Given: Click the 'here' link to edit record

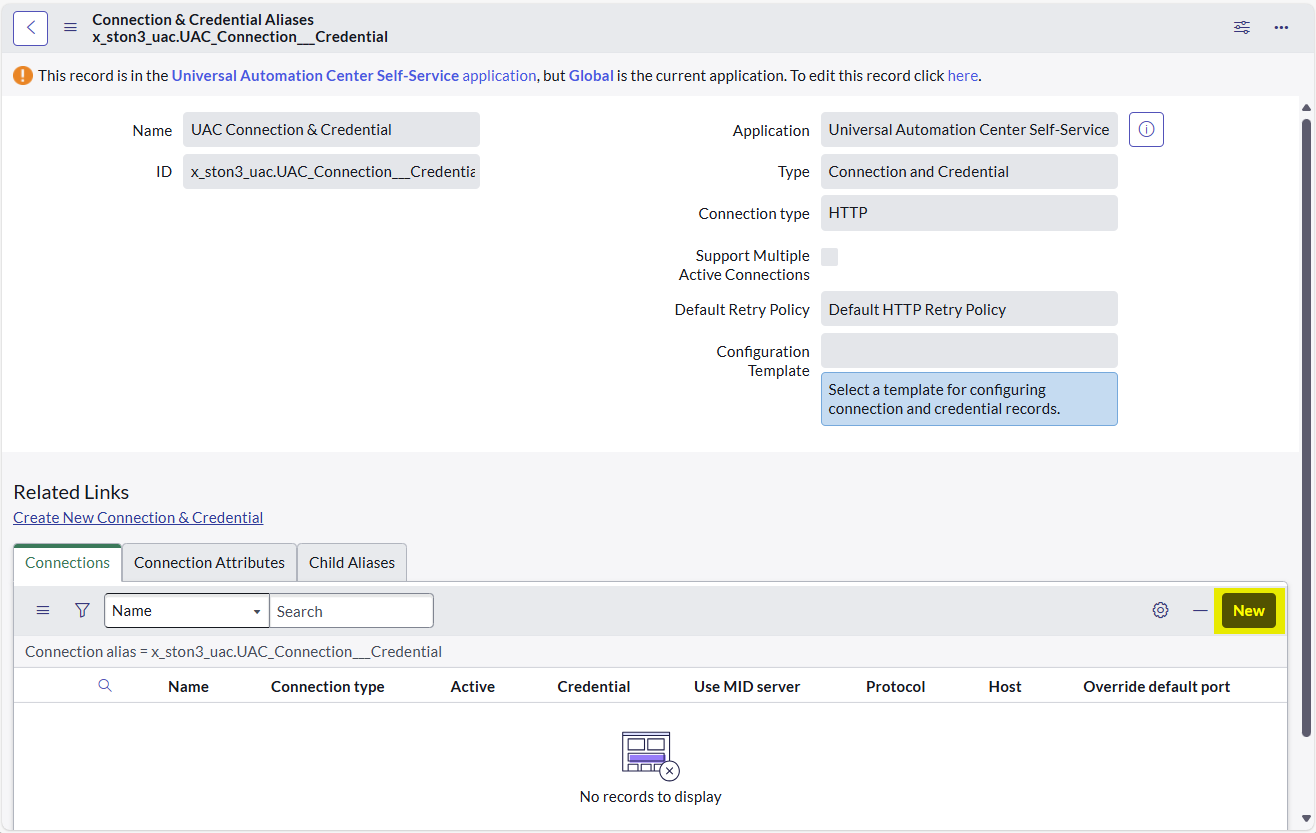Looking at the screenshot, I should tap(963, 75).
